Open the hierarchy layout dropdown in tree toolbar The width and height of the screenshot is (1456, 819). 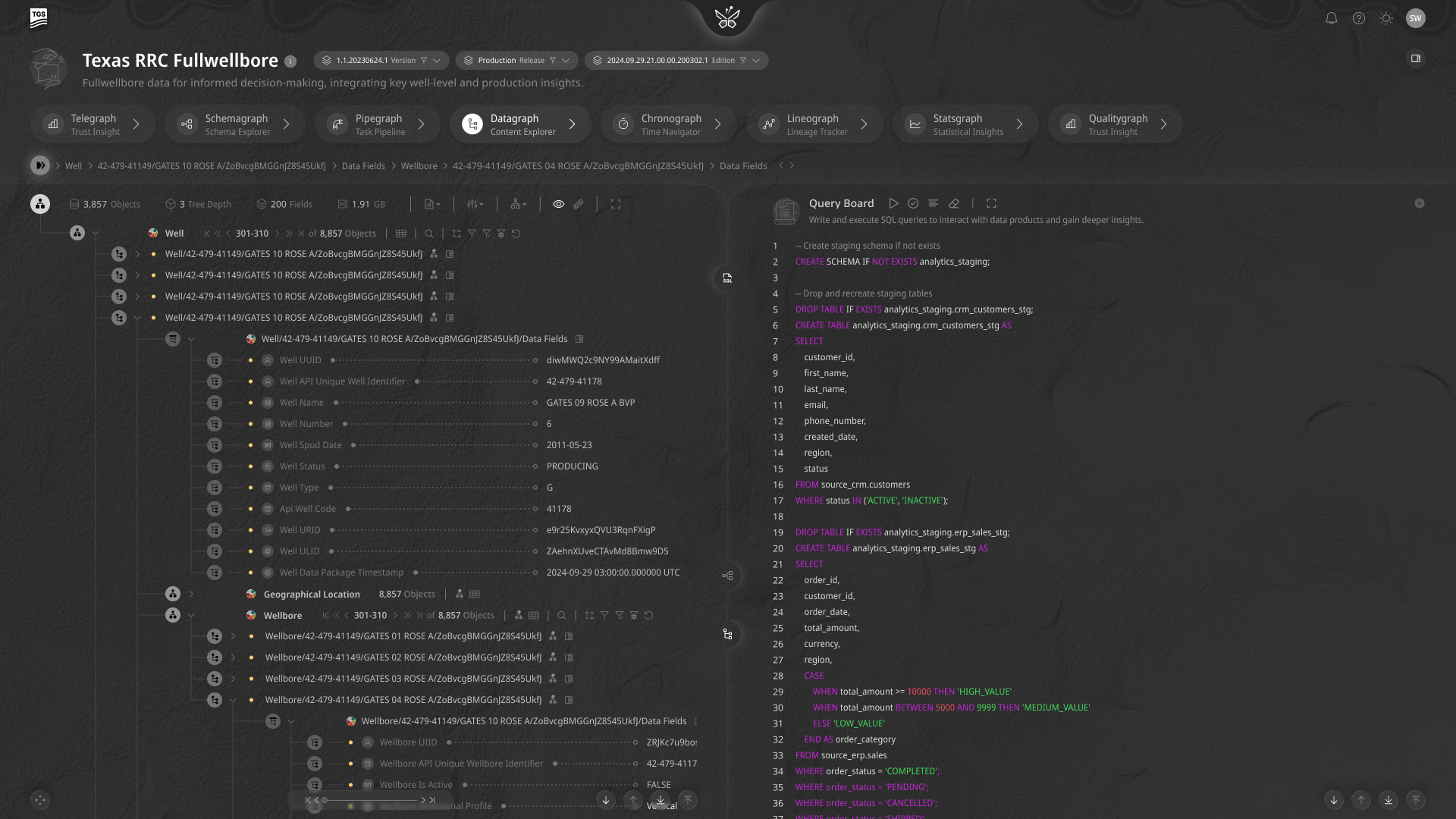[519, 204]
